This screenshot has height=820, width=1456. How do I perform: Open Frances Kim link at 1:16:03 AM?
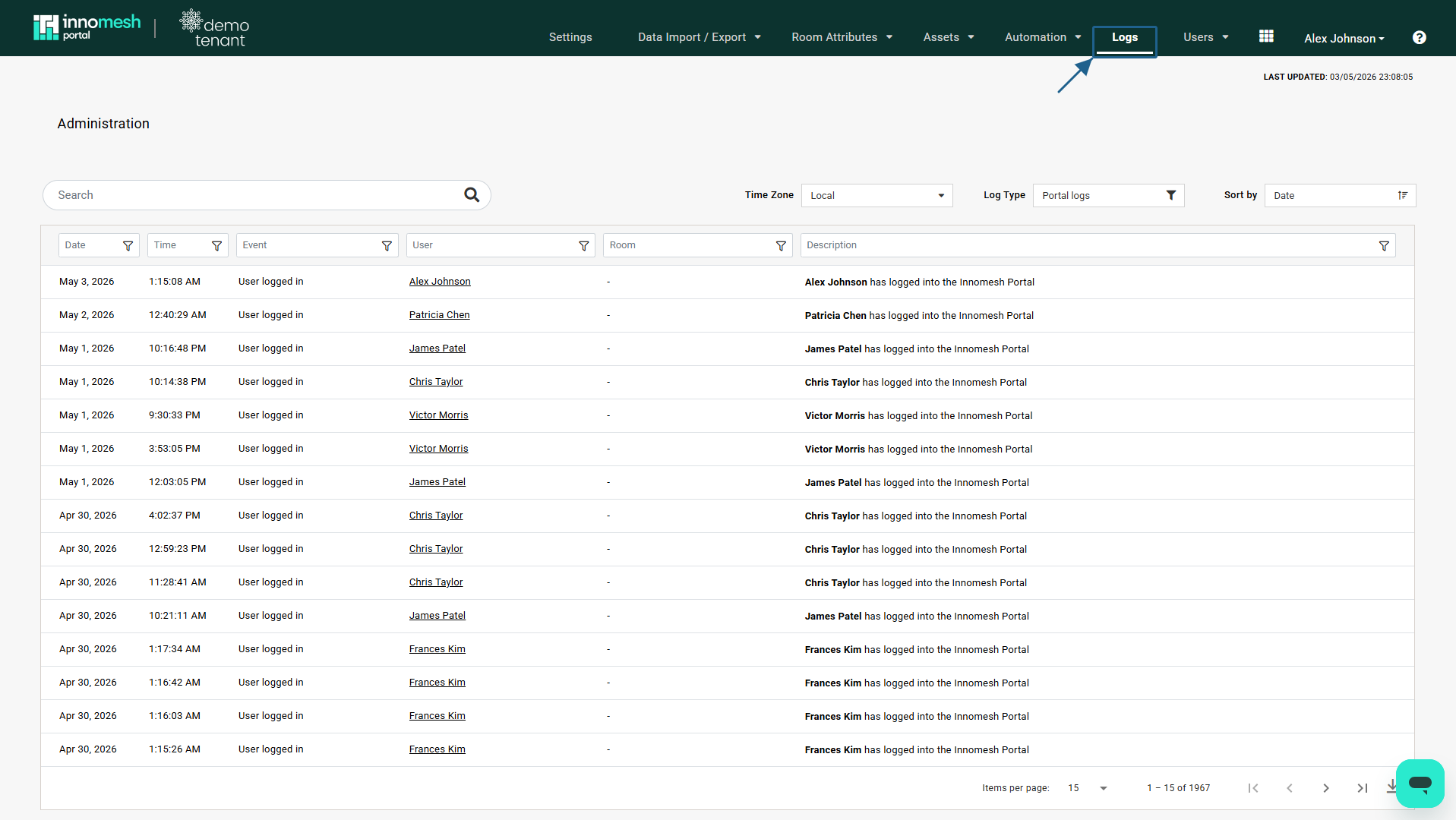tap(437, 716)
